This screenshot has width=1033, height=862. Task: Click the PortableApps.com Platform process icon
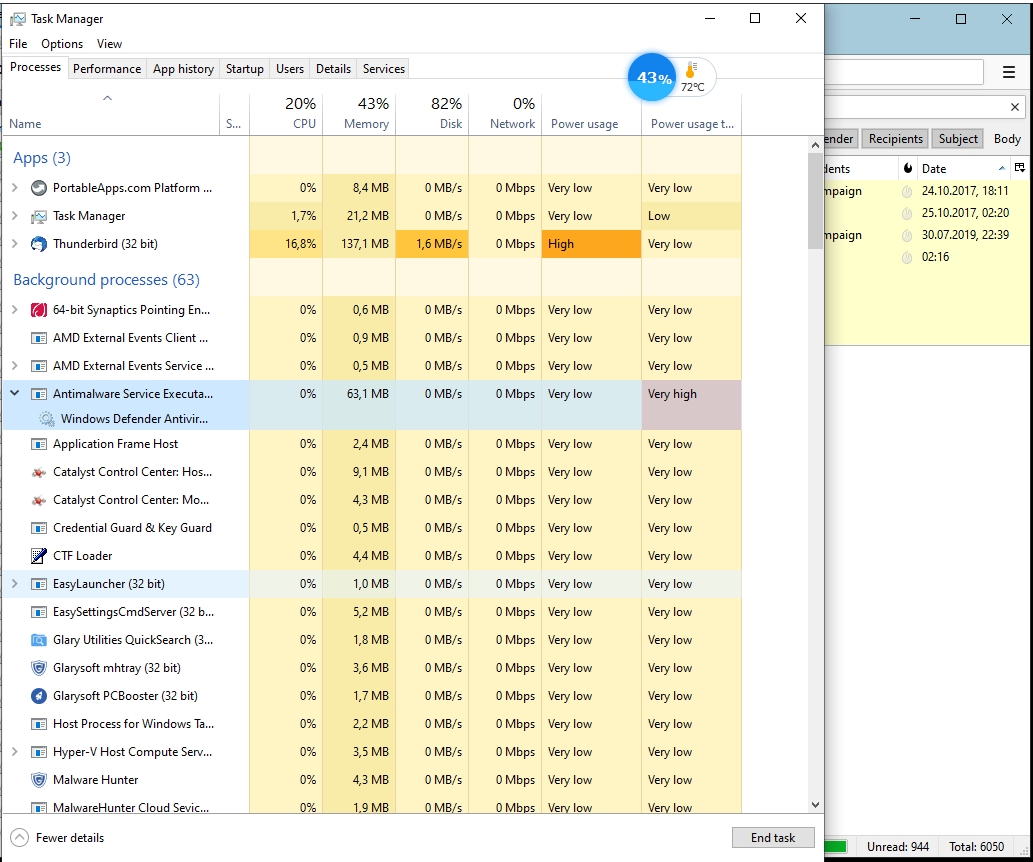(39, 188)
